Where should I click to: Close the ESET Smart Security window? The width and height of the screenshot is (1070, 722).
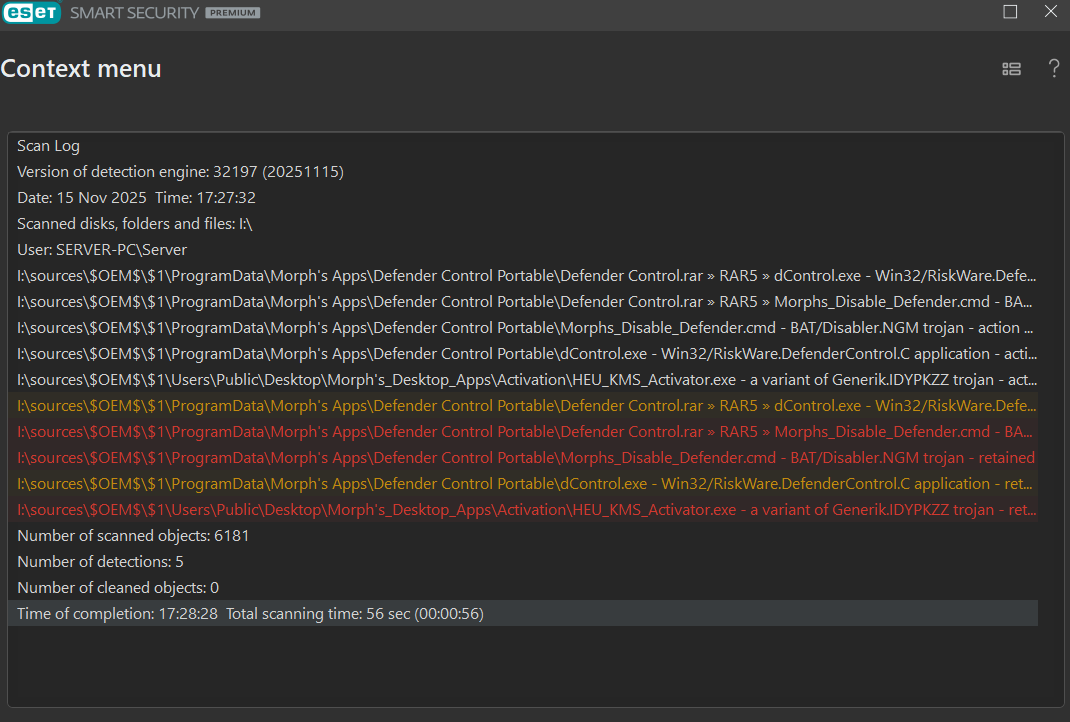(x=1050, y=12)
